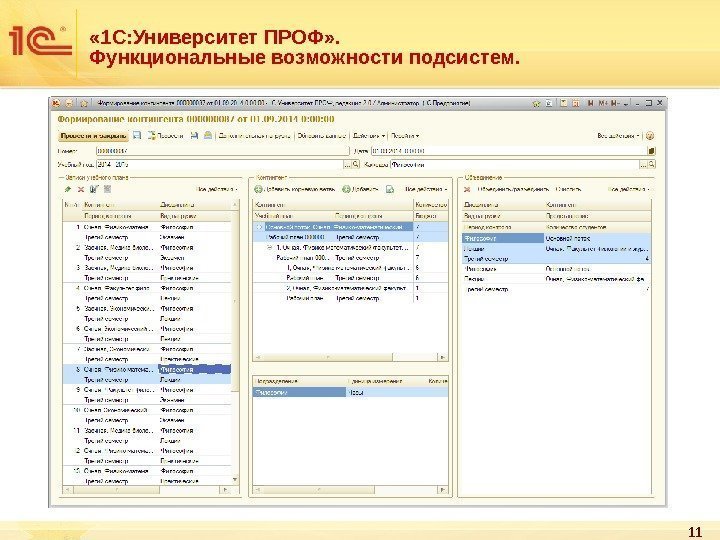Click Количество column header in Контингент table
720x540 pixels.
pyautogui.click(x=431, y=205)
